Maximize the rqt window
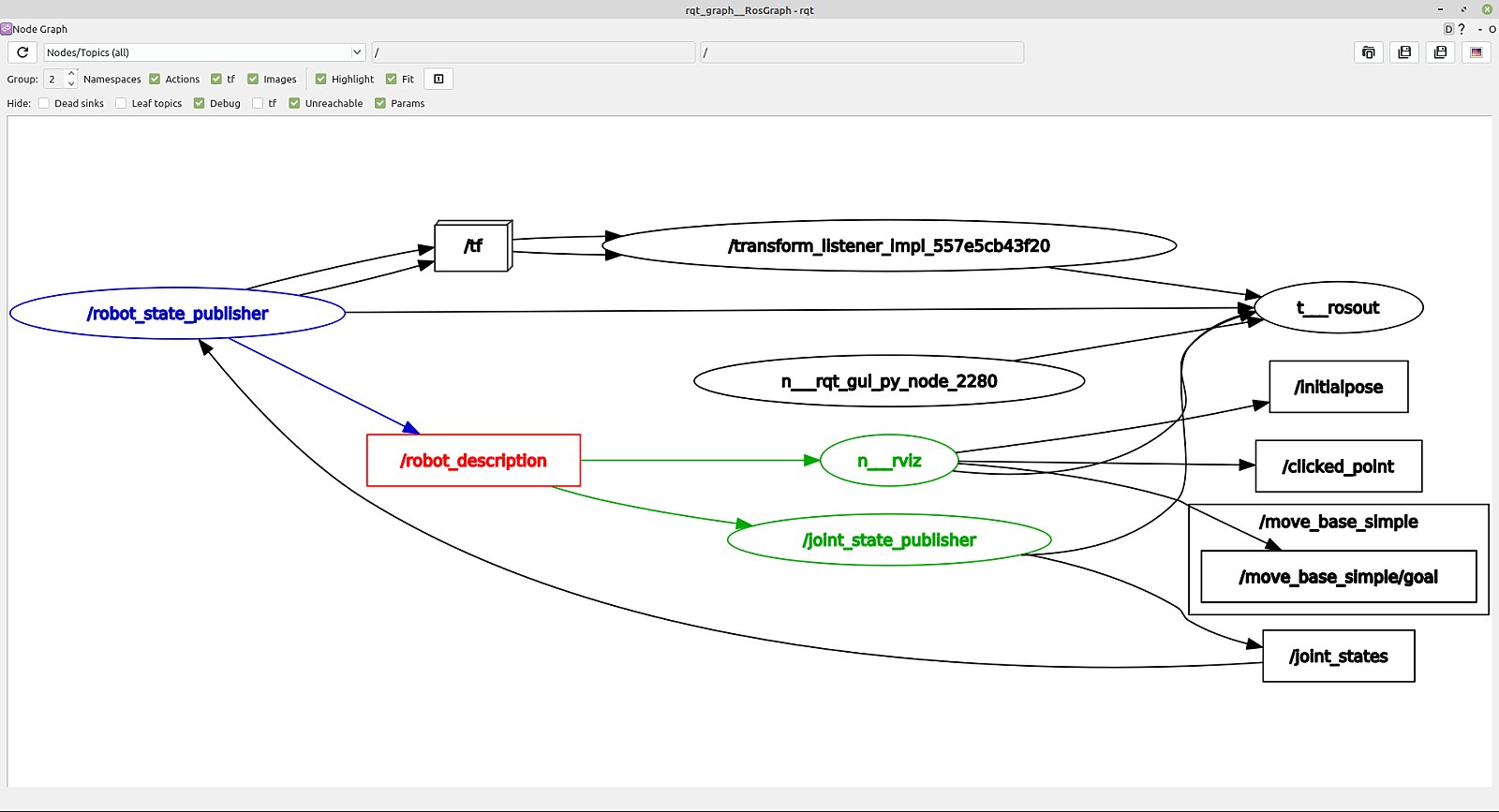This screenshot has height=812, width=1499. pyautogui.click(x=1463, y=9)
